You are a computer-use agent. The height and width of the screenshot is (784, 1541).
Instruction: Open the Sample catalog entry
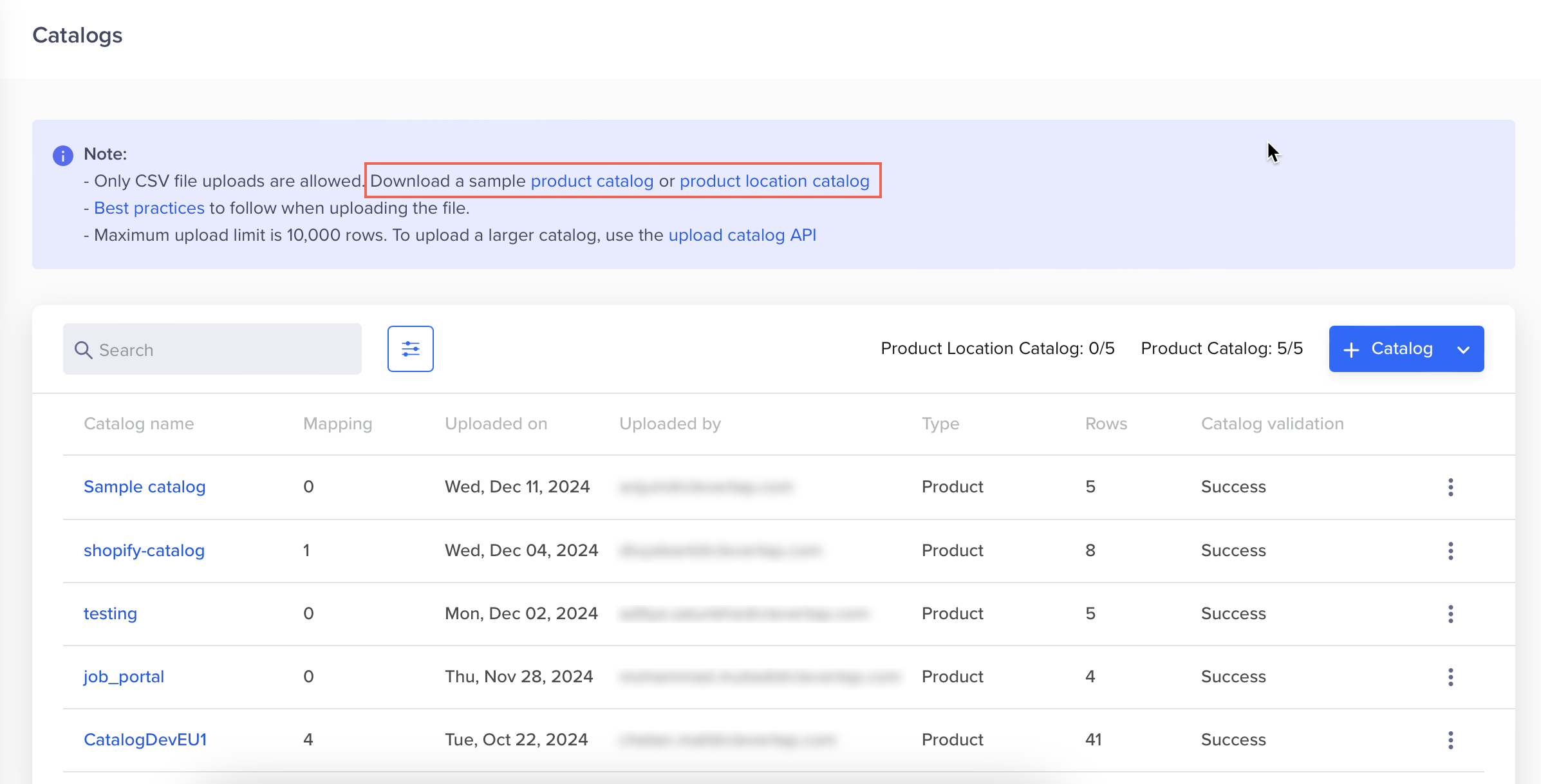144,487
